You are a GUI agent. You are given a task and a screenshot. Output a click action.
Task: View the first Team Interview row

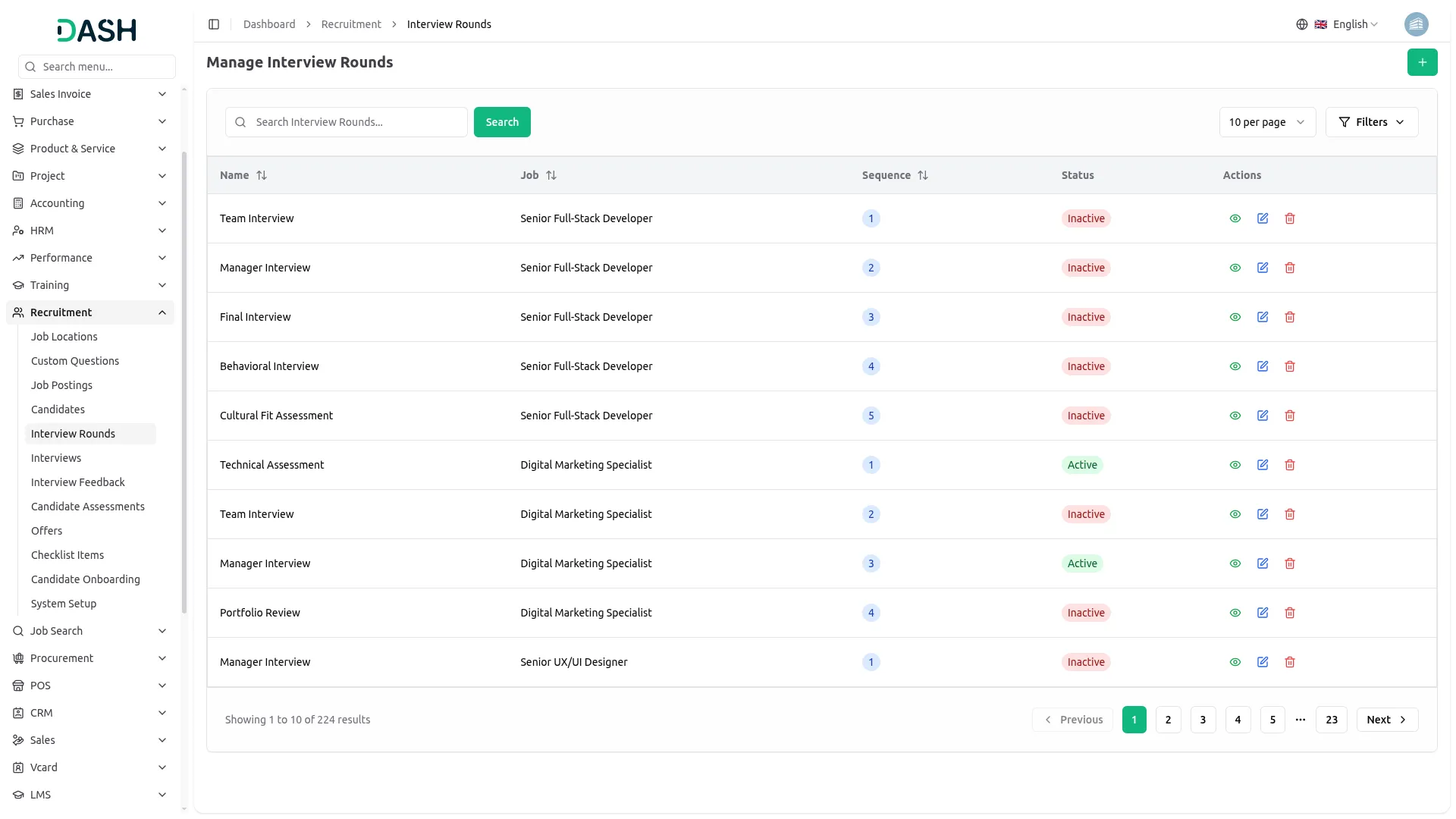1235,218
